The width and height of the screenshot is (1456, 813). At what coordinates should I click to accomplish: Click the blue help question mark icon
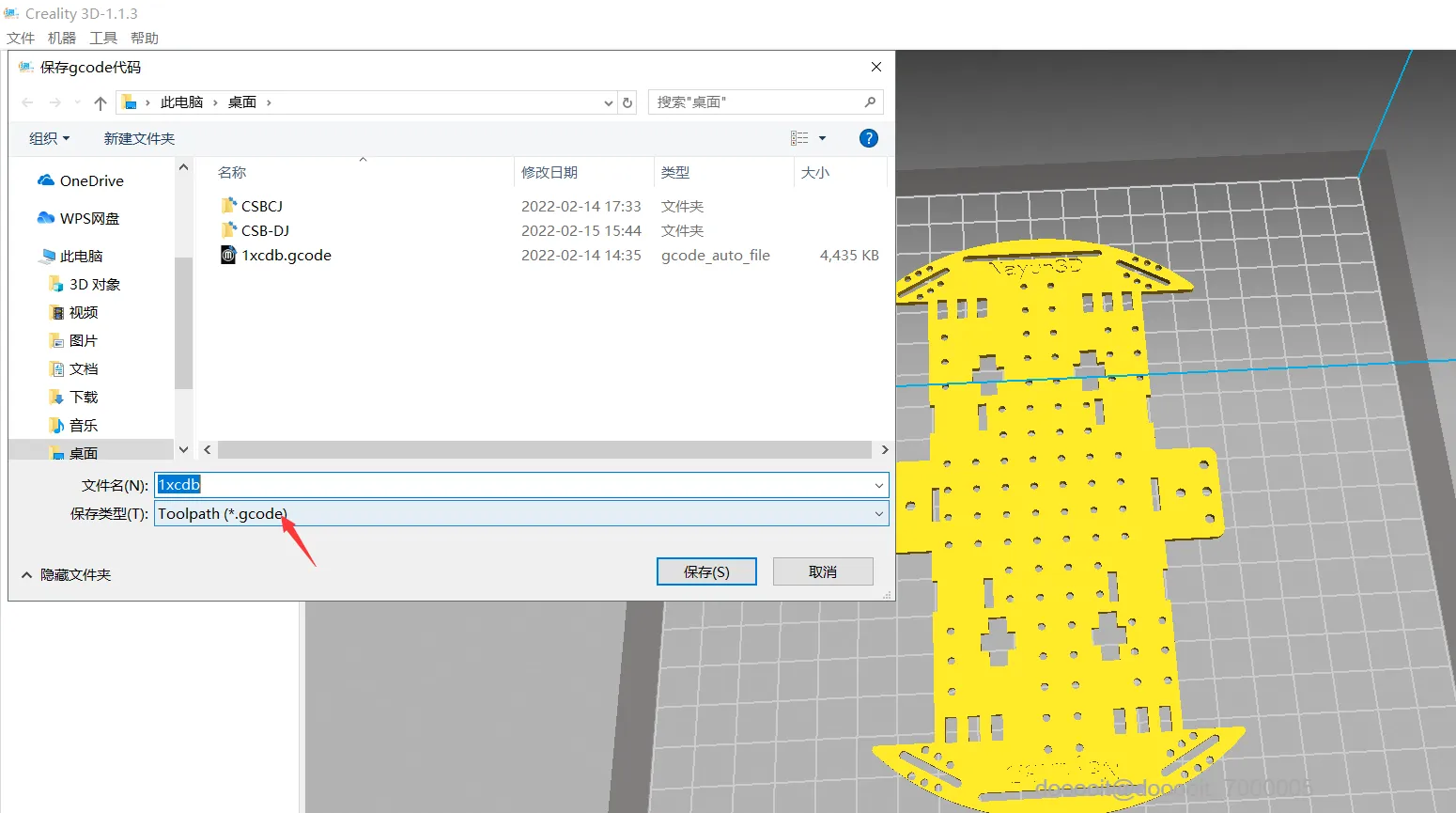(869, 138)
